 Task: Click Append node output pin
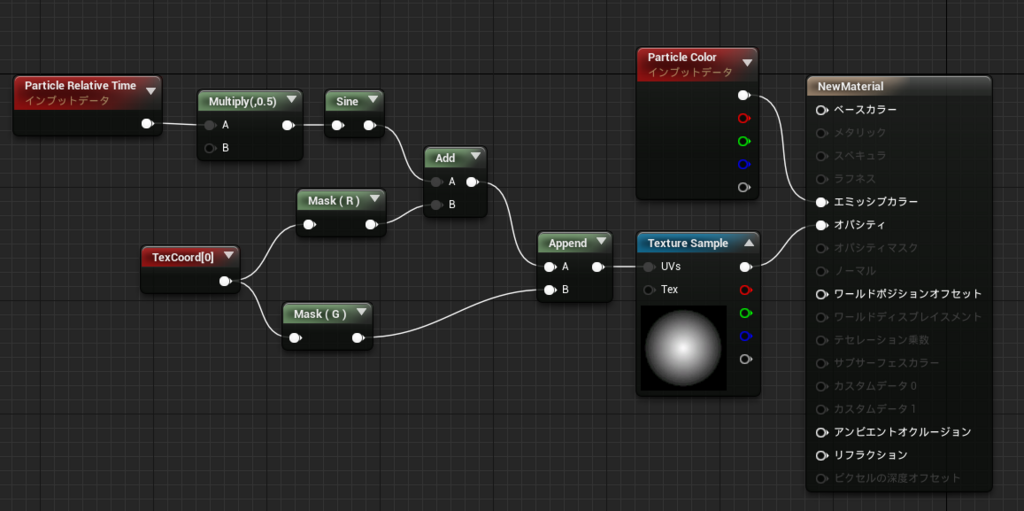[598, 267]
